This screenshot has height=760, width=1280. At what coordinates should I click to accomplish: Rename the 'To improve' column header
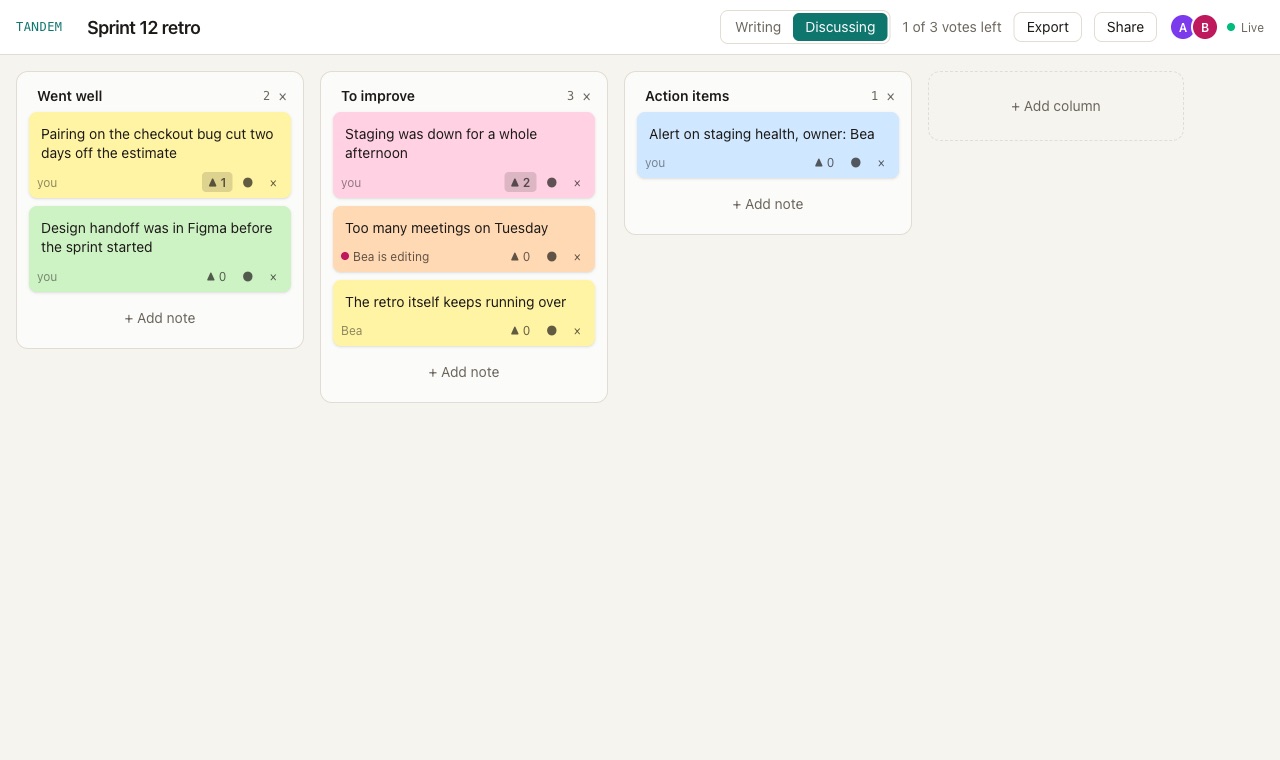coord(378,96)
